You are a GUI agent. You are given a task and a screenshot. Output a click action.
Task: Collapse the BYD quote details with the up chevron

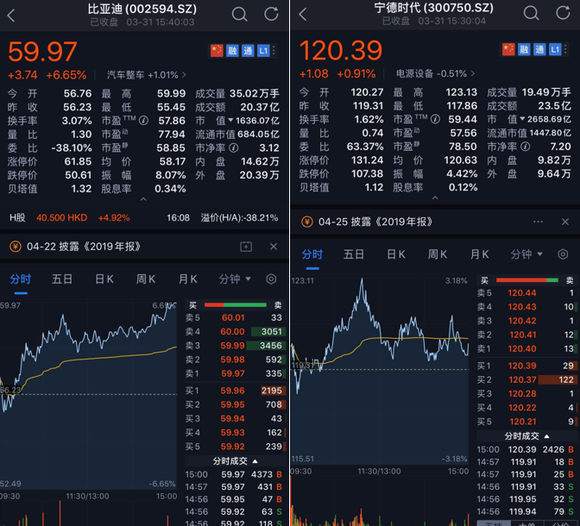(144, 199)
